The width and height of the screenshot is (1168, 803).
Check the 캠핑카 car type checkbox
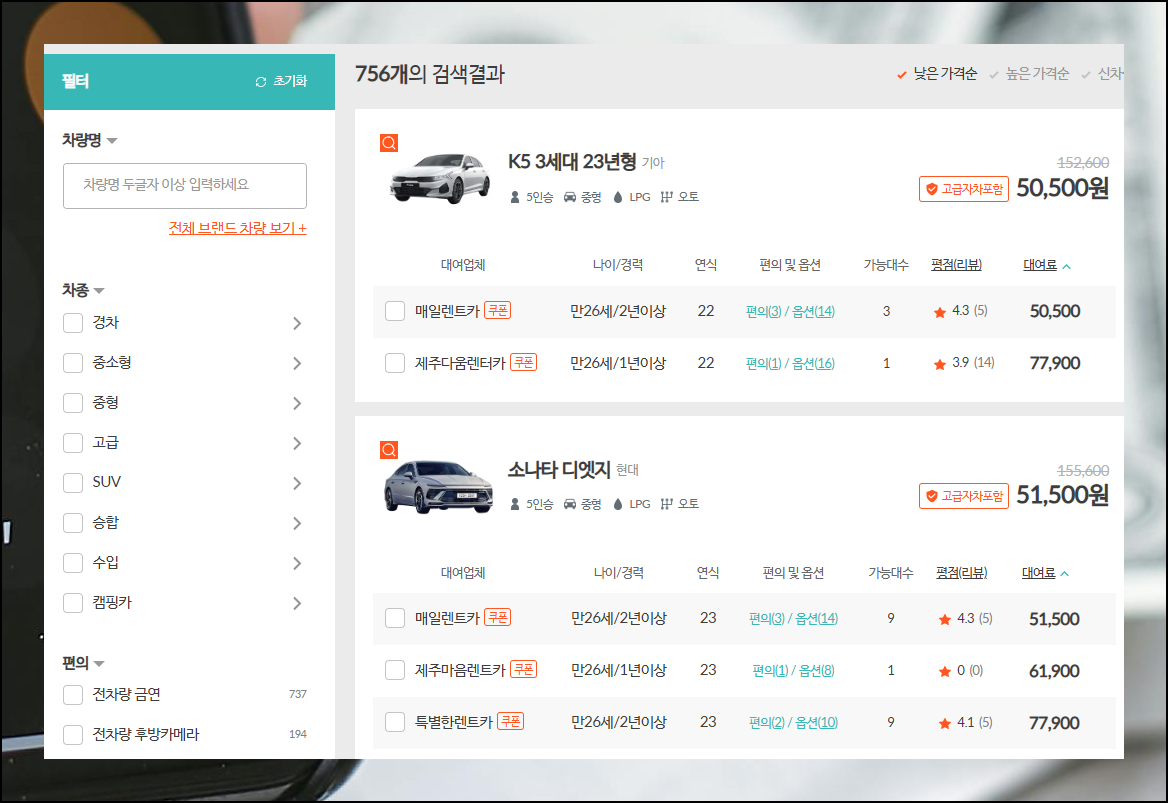(73, 603)
